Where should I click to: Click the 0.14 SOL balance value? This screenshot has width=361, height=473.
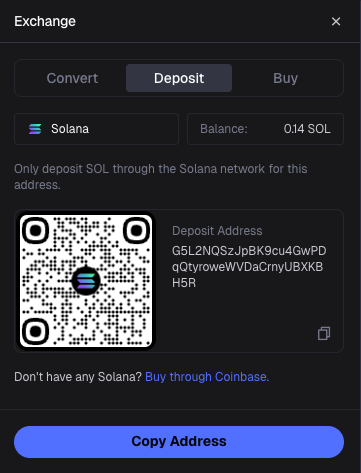pos(307,129)
